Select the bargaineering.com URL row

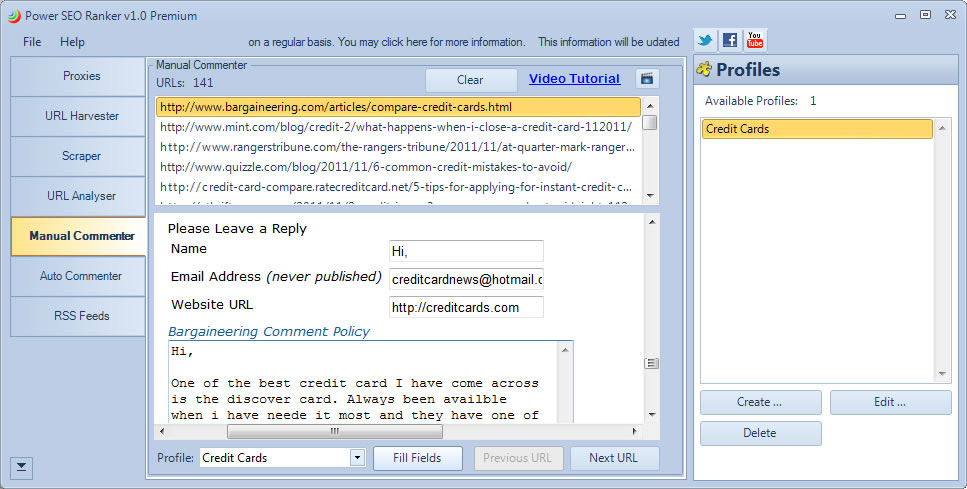(x=398, y=107)
